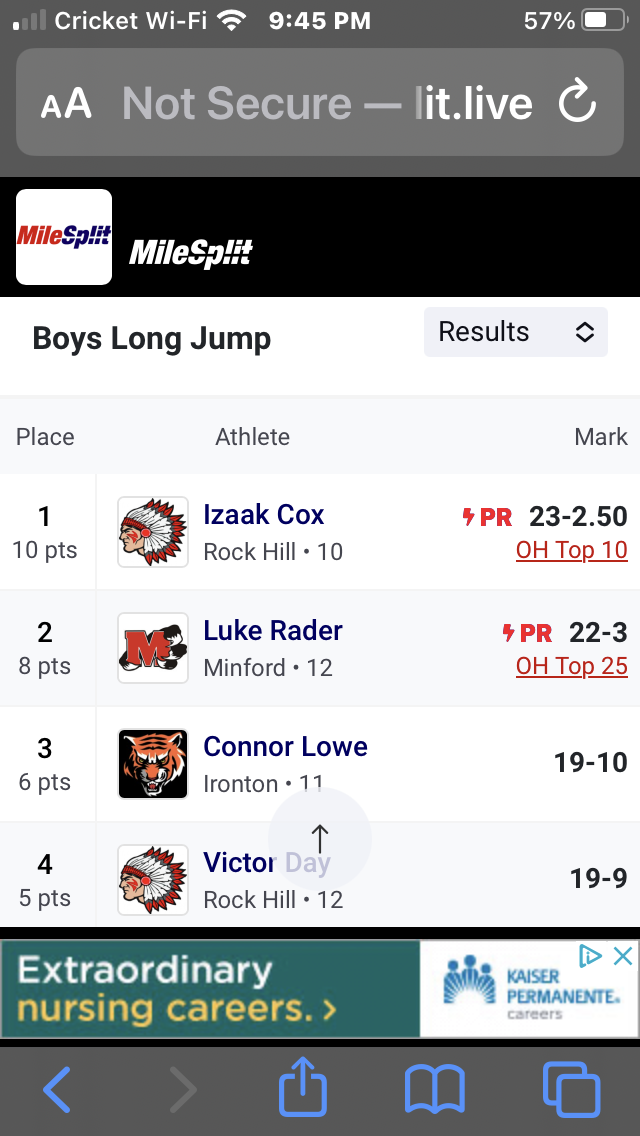Screen dimensions: 640x1136
Task: Show Safari open tabs switcher
Action: 570,1089
